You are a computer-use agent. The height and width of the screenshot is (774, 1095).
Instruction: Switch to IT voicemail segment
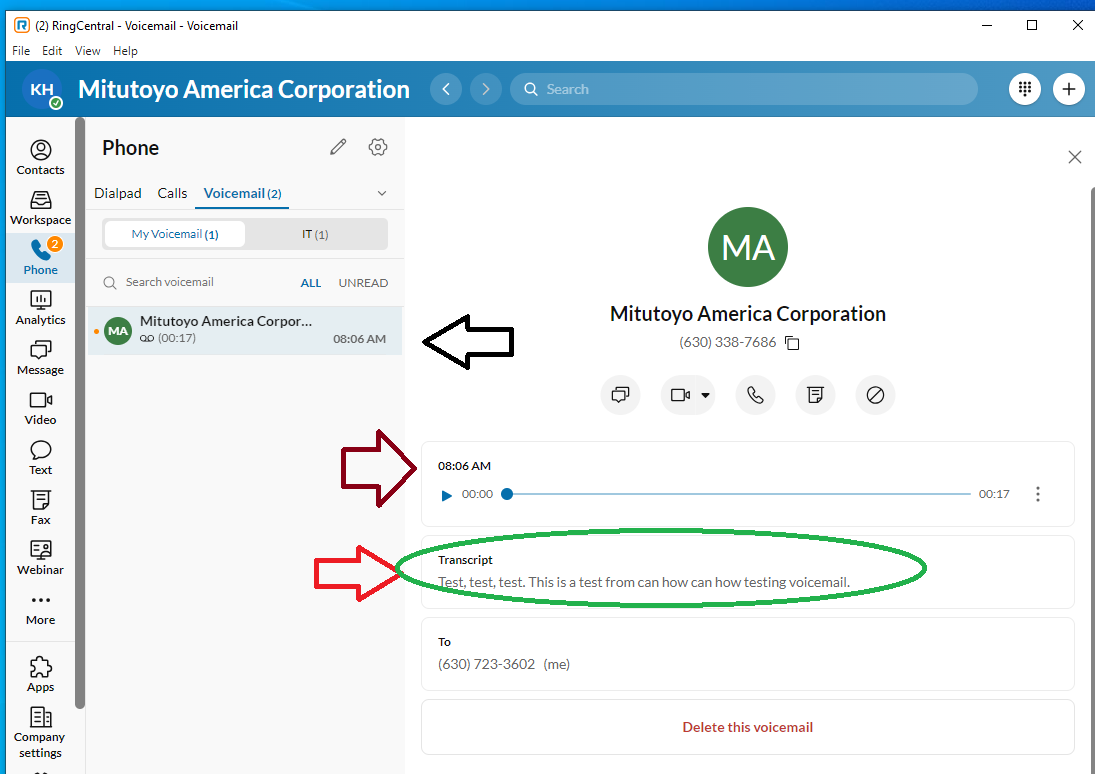[315, 234]
